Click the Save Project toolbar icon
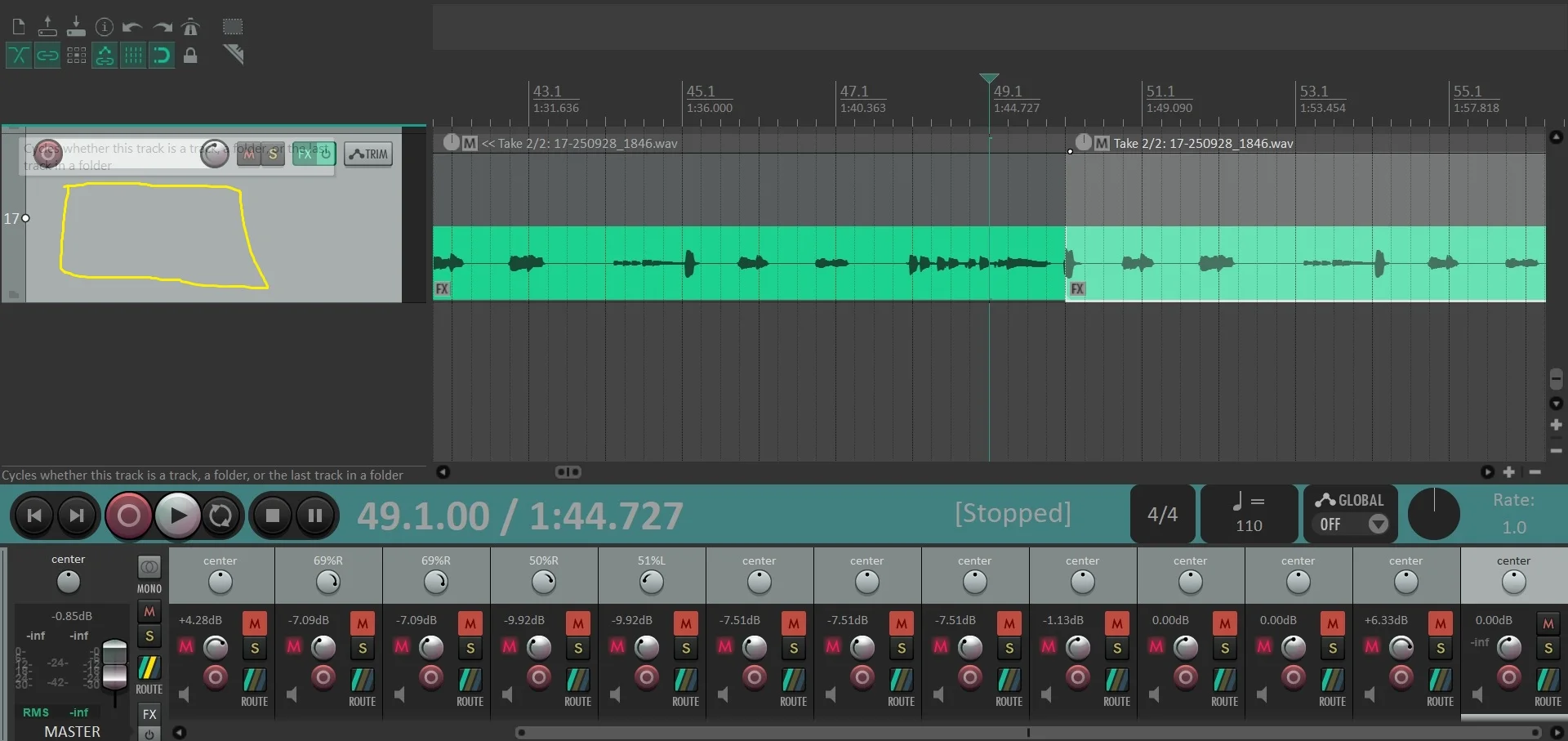The image size is (1568, 741). click(x=76, y=27)
